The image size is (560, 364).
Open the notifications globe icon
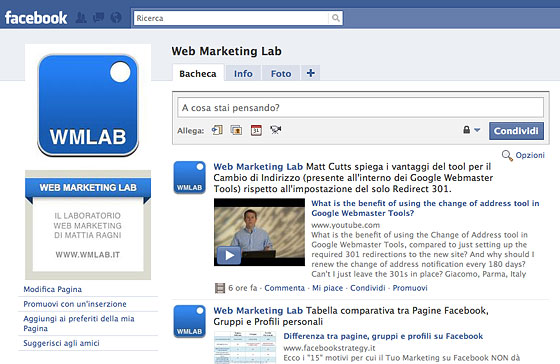click(116, 18)
